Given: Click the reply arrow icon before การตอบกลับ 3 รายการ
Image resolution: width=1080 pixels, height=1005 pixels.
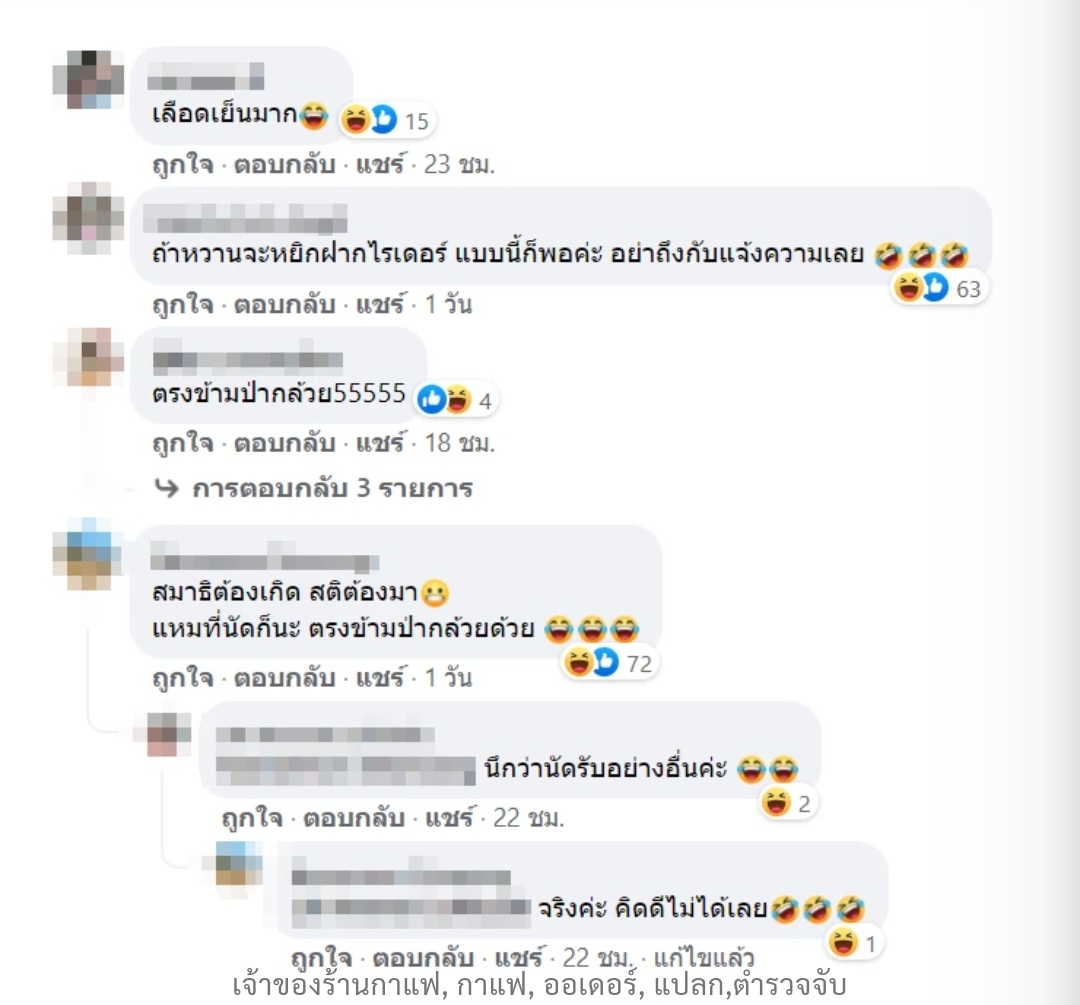Looking at the screenshot, I should tap(166, 488).
